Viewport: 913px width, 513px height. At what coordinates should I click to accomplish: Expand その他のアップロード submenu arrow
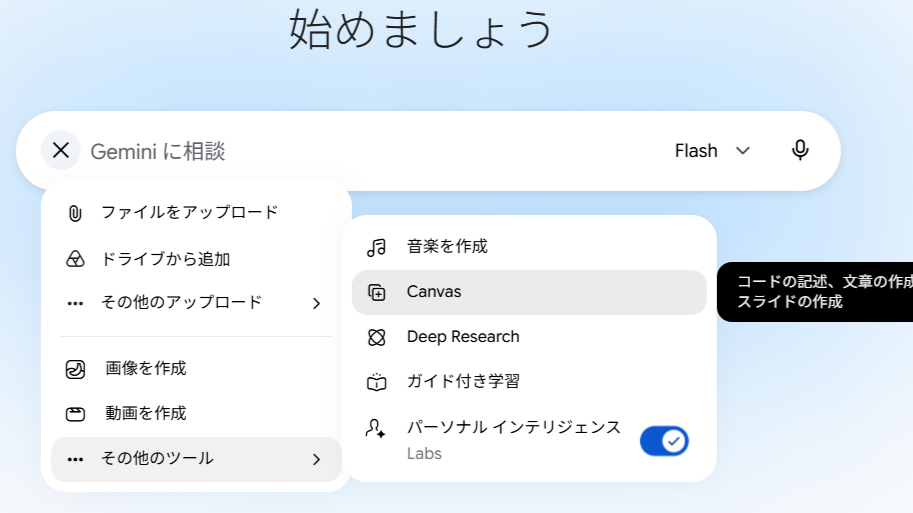pos(316,303)
